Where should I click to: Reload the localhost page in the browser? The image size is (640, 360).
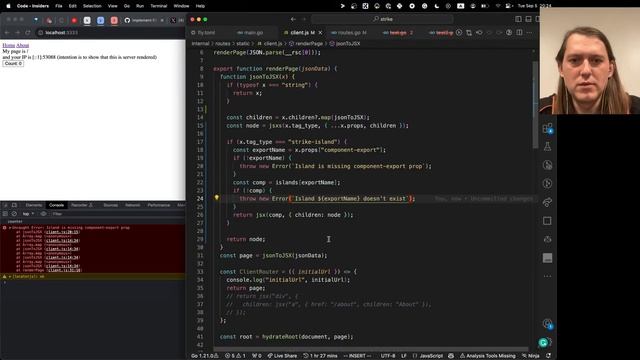(28, 33)
